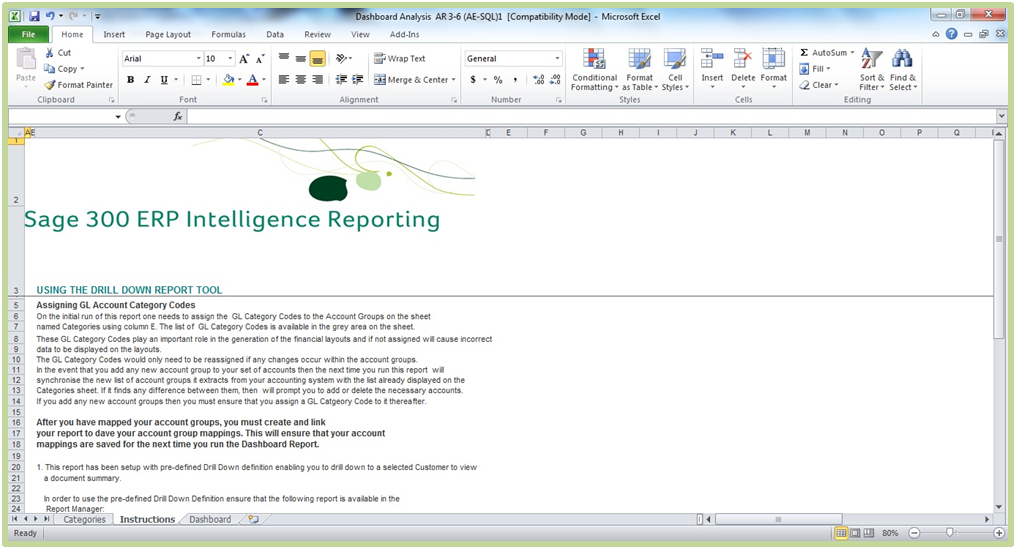
Task: Increase font size with the grow font icon
Action: pyautogui.click(x=244, y=59)
